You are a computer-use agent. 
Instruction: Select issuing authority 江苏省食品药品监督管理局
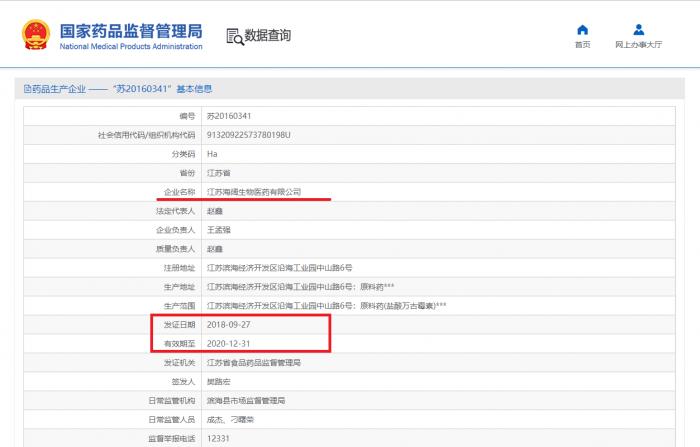coord(253,363)
